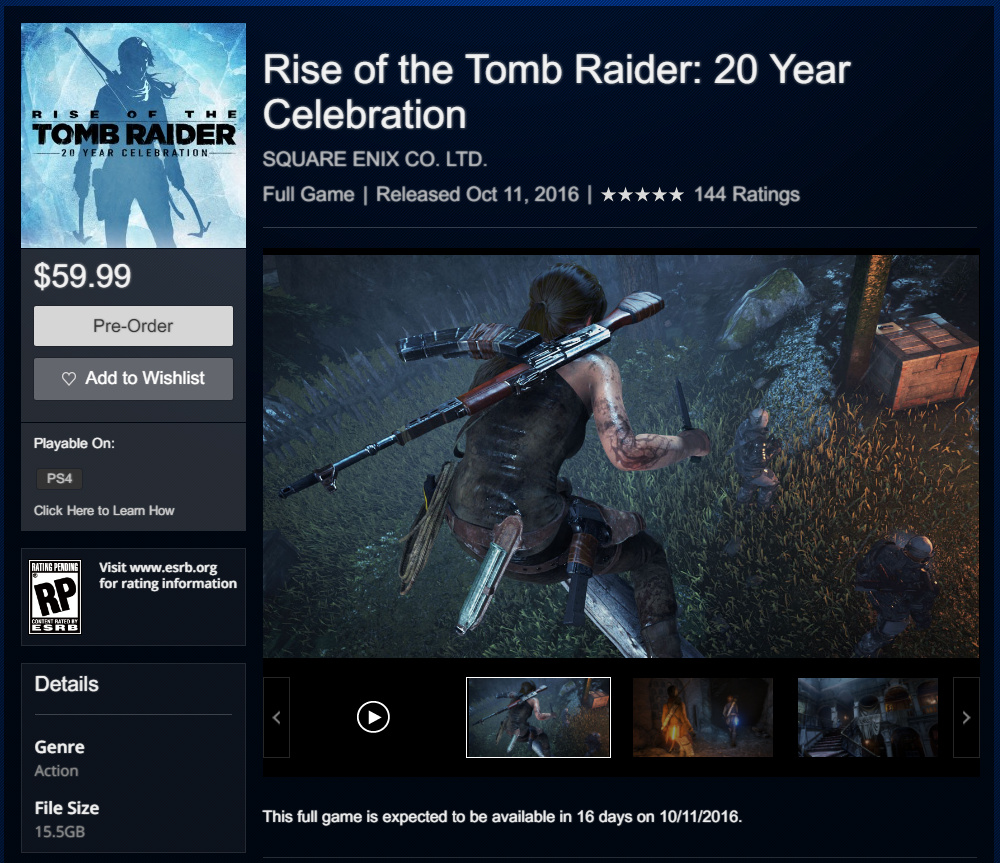Click the heart icon on Add to Wishlist

point(69,379)
